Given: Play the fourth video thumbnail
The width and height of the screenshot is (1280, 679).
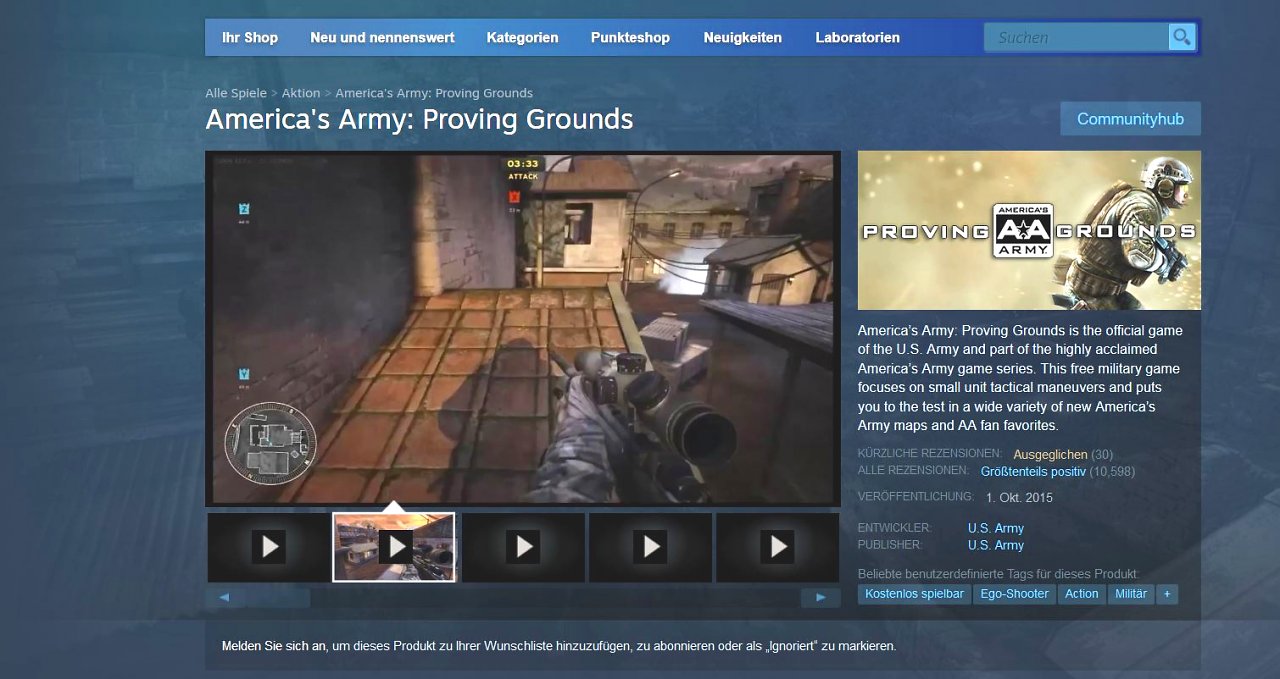Looking at the screenshot, I should [x=650, y=547].
